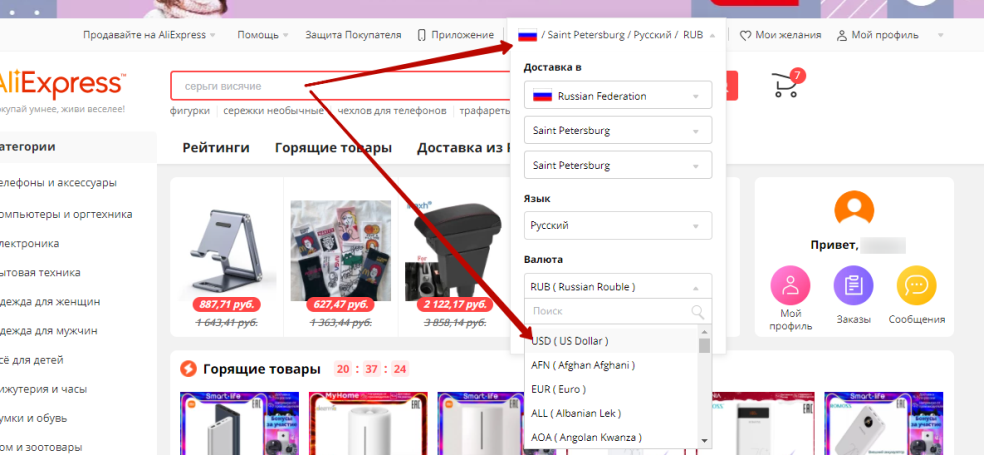The width and height of the screenshot is (984, 455).
Task: Click the orange user avatar icon
Action: point(854,208)
